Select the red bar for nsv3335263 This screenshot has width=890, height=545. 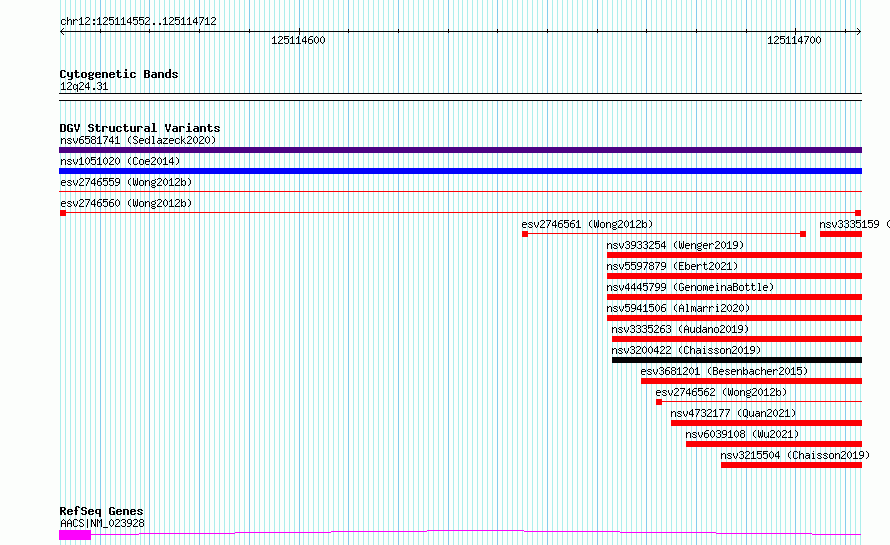click(x=737, y=339)
